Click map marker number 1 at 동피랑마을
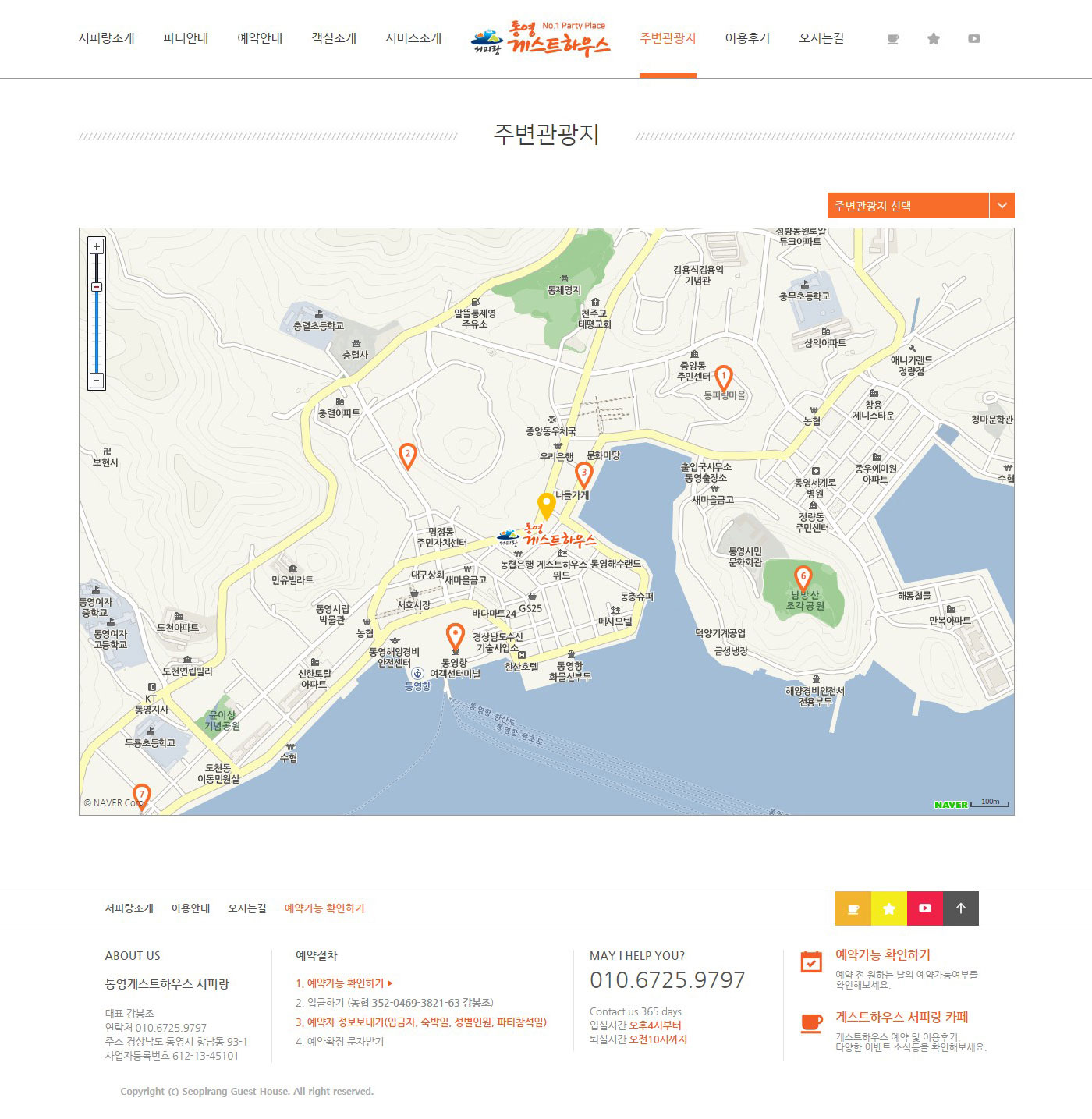Image resolution: width=1092 pixels, height=1119 pixels. click(x=724, y=379)
